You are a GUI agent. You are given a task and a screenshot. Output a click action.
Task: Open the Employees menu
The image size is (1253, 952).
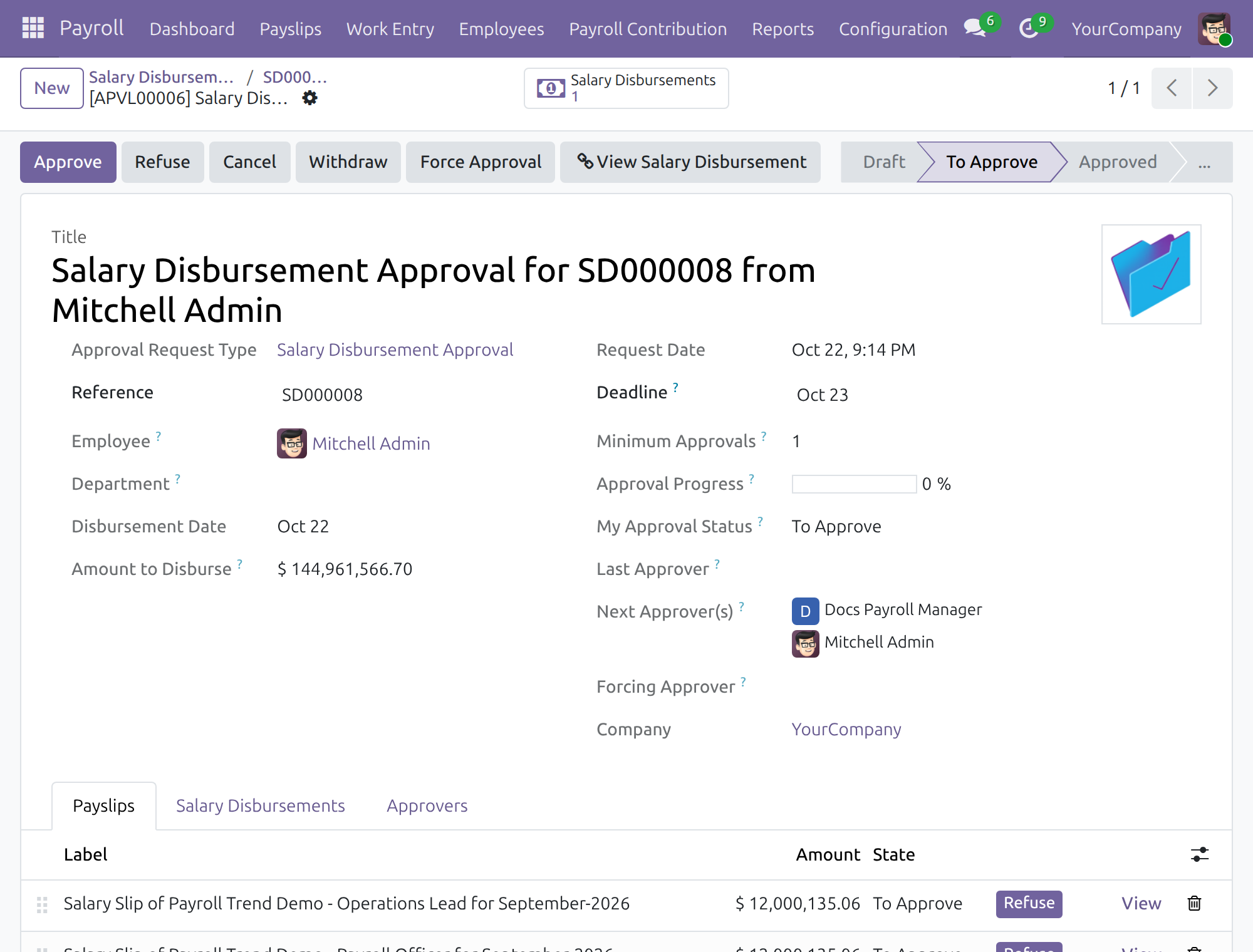pos(501,29)
